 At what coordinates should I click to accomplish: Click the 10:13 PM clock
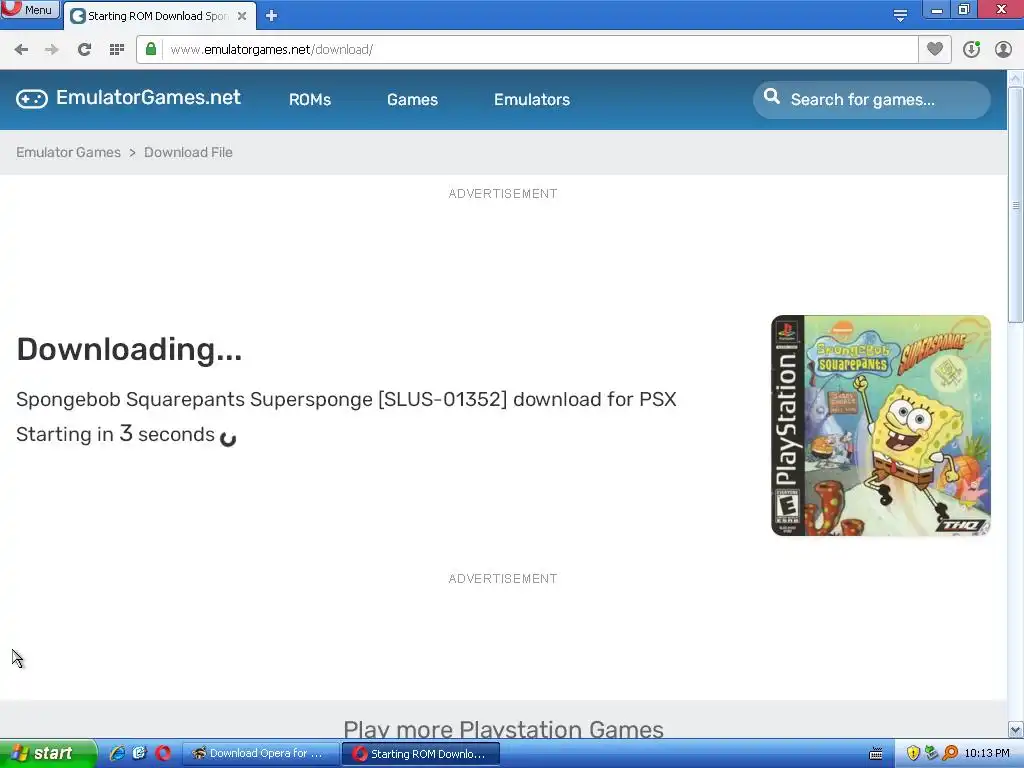987,753
